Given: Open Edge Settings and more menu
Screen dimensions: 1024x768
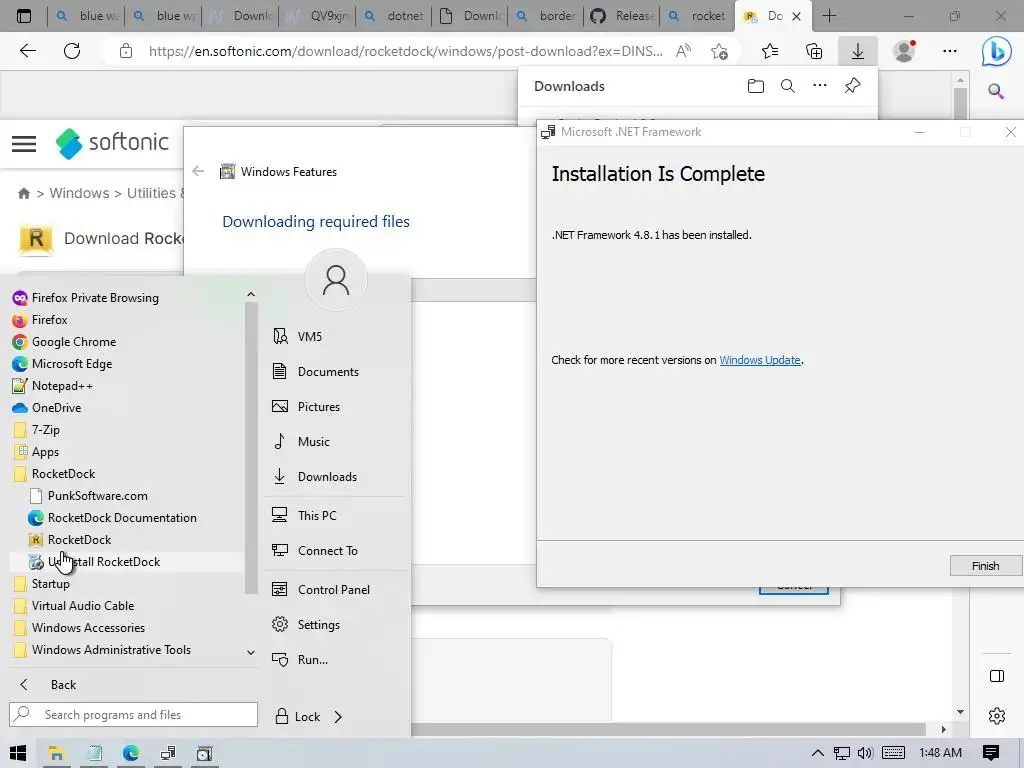Looking at the screenshot, I should 950,51.
